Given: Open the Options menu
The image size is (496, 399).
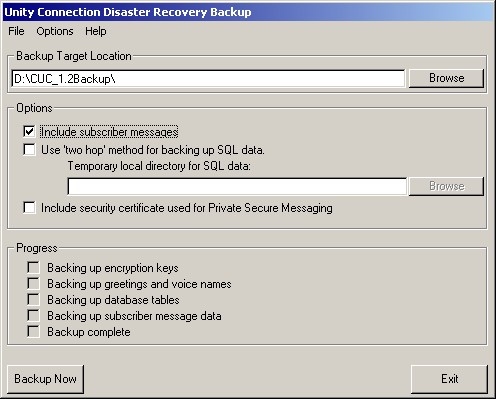Looking at the screenshot, I should click(x=55, y=31).
